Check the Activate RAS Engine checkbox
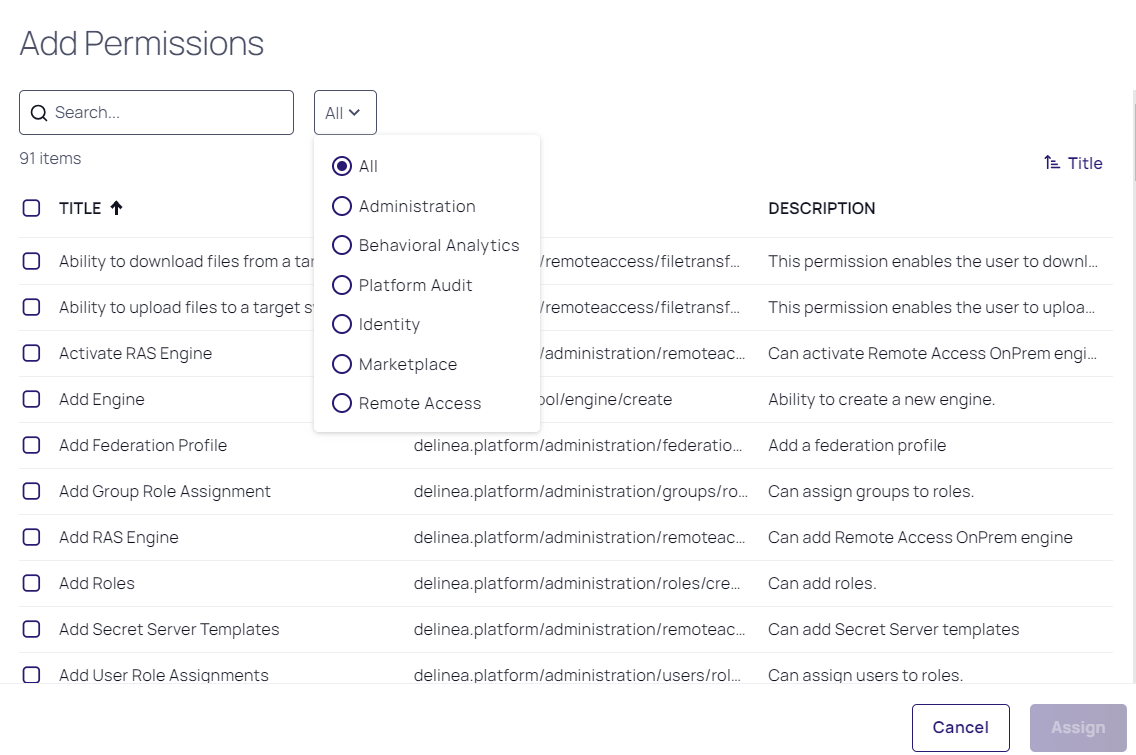 point(31,353)
